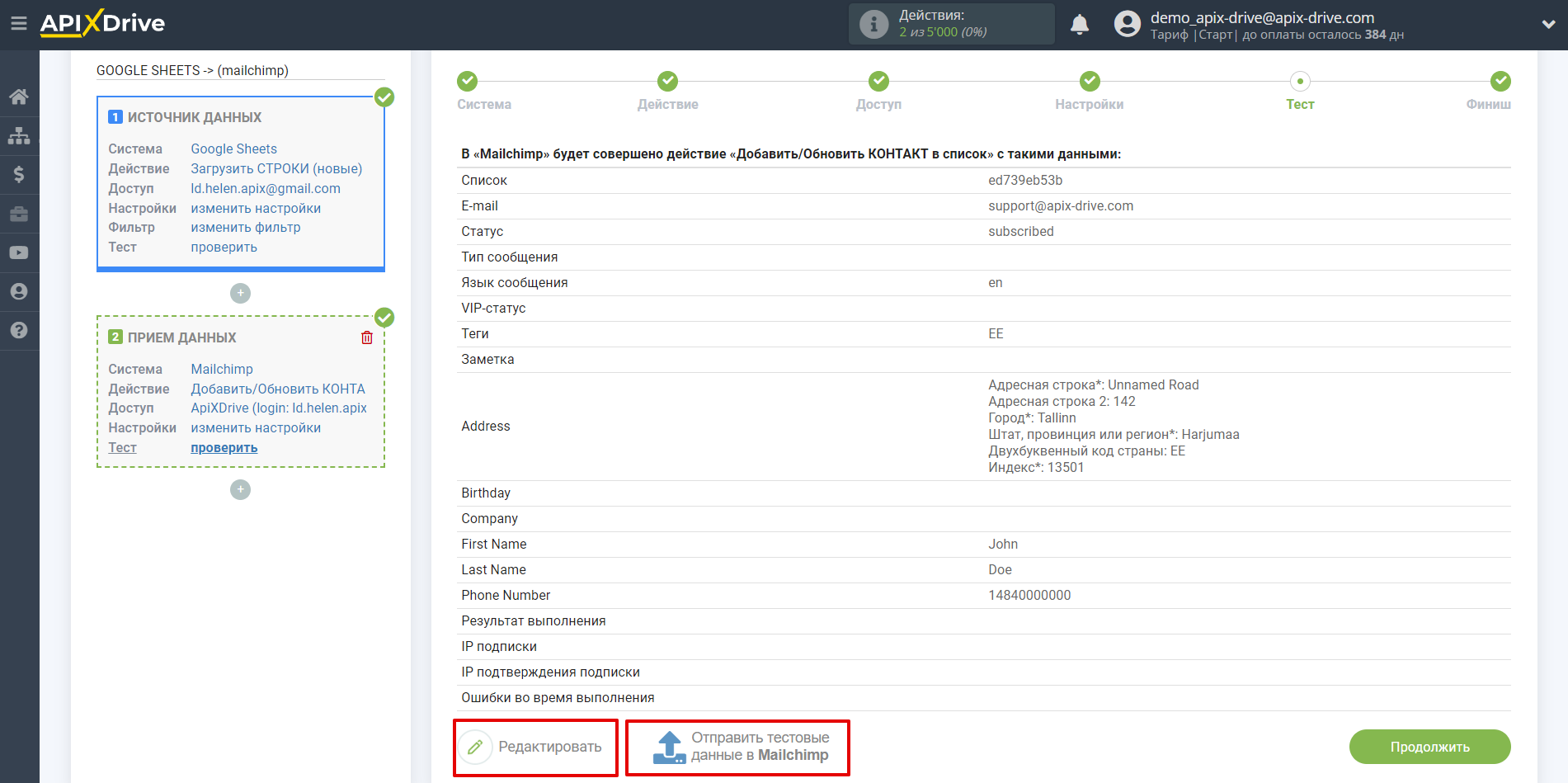Click the ApiXDrive logo
The width and height of the screenshot is (1568, 783).
(102, 23)
